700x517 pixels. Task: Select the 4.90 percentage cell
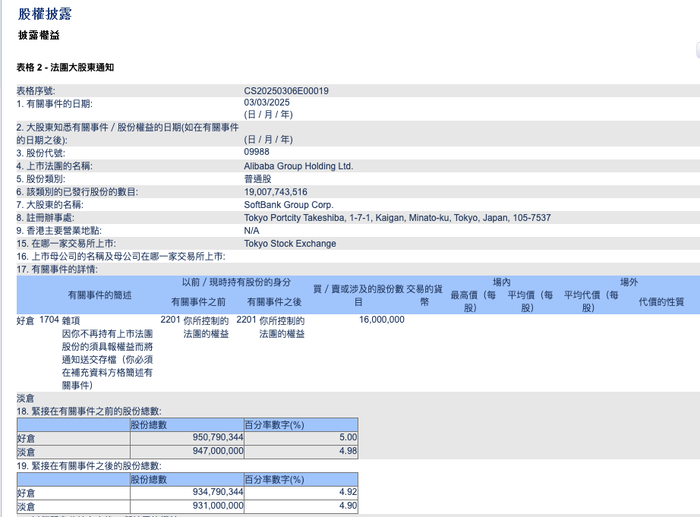(348, 506)
